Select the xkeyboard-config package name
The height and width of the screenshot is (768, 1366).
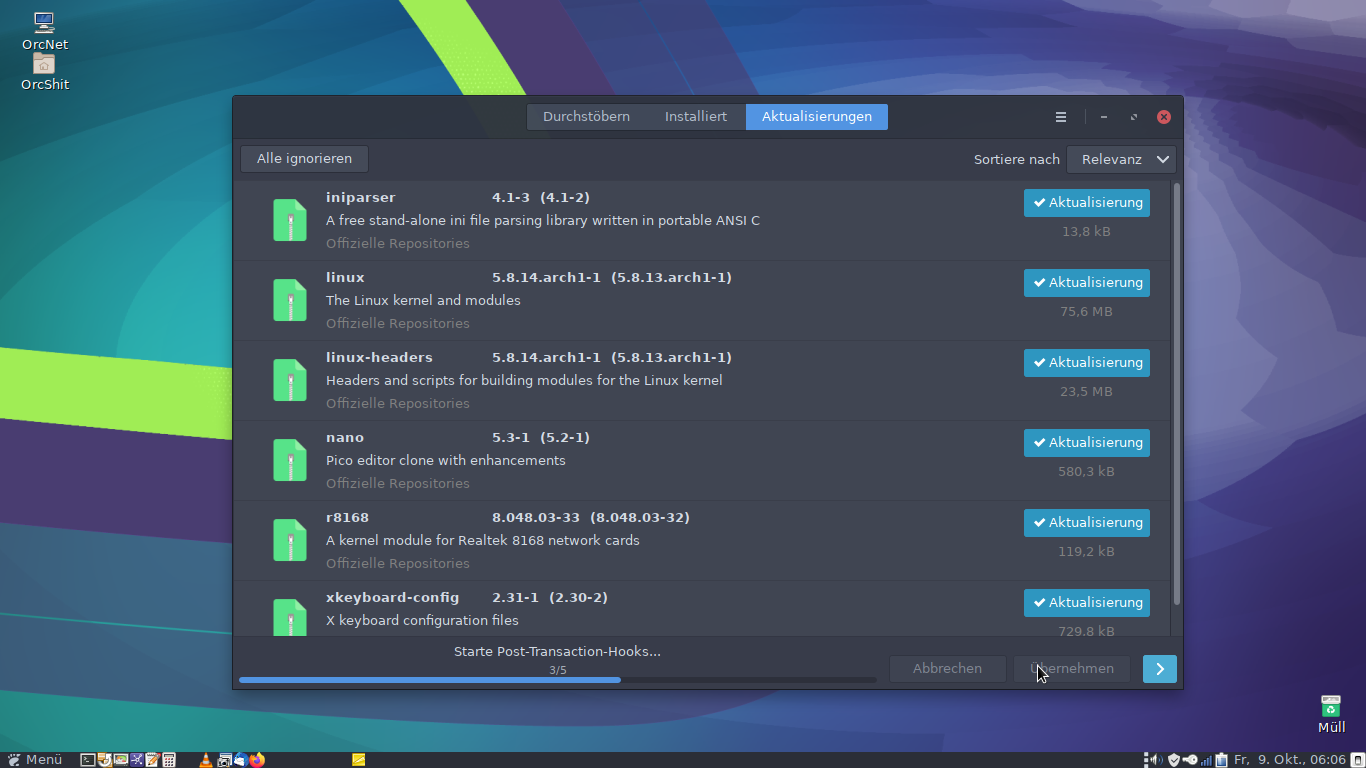(x=393, y=598)
